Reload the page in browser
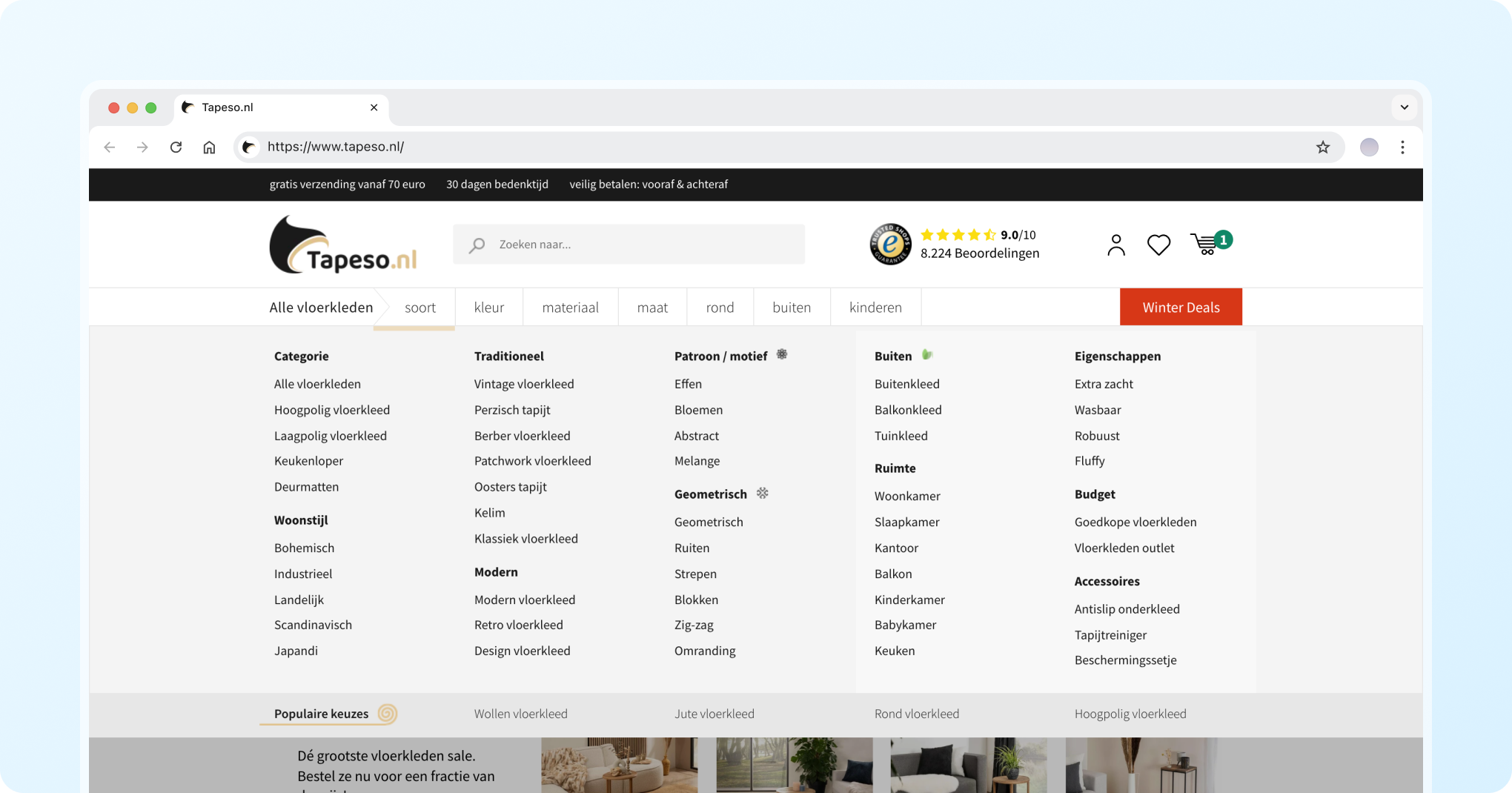The image size is (1512, 793). 176,147
